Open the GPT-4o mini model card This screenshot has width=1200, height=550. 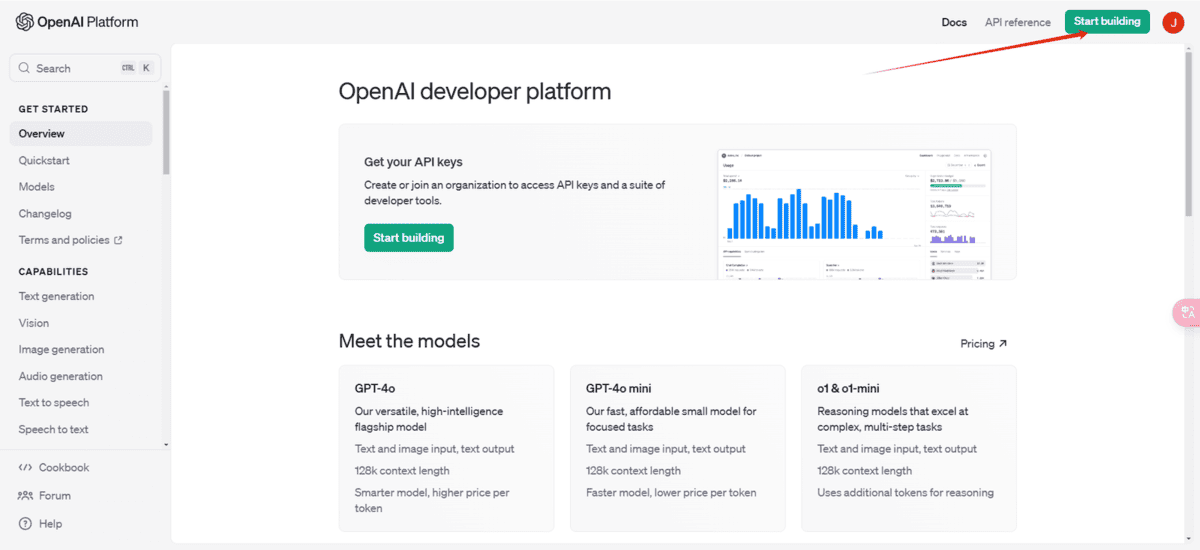(x=677, y=448)
